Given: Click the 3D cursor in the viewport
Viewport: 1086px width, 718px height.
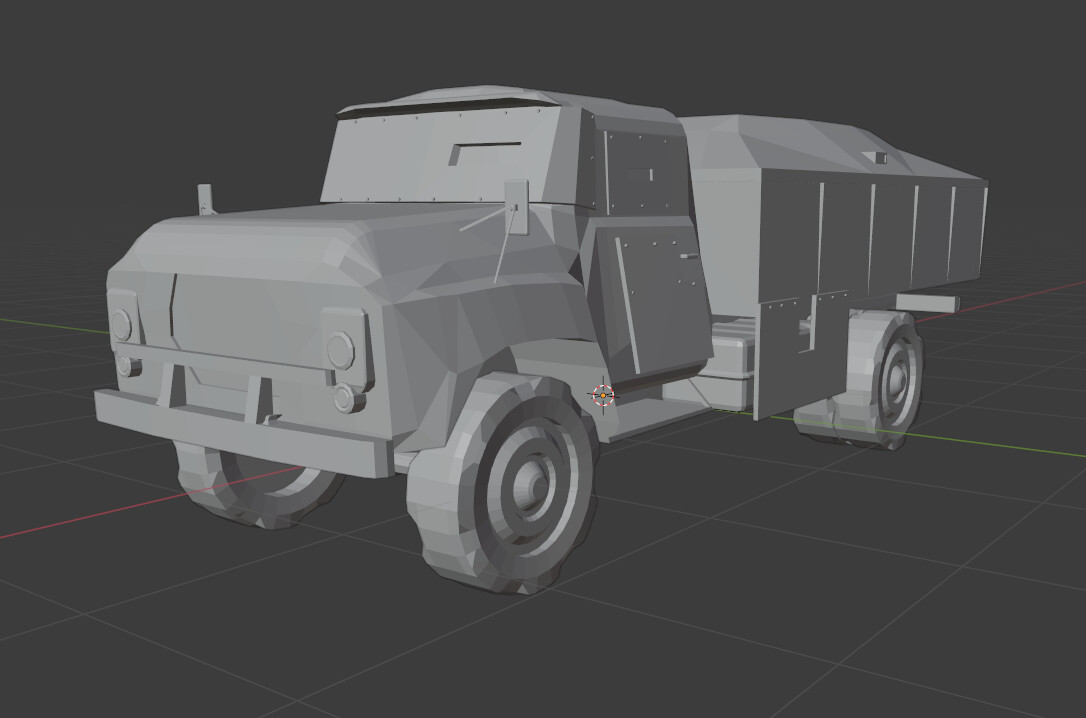Looking at the screenshot, I should [601, 394].
